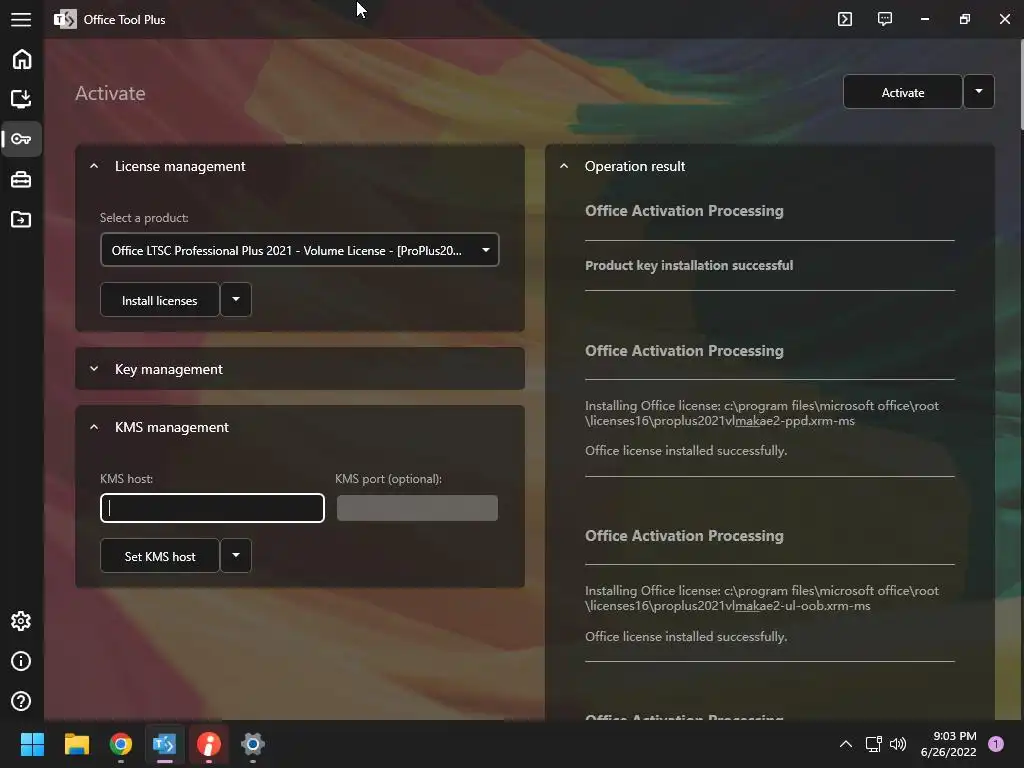Click the proplus2021vlmakae2-ul-oob.xrm-ms license path

point(761,598)
